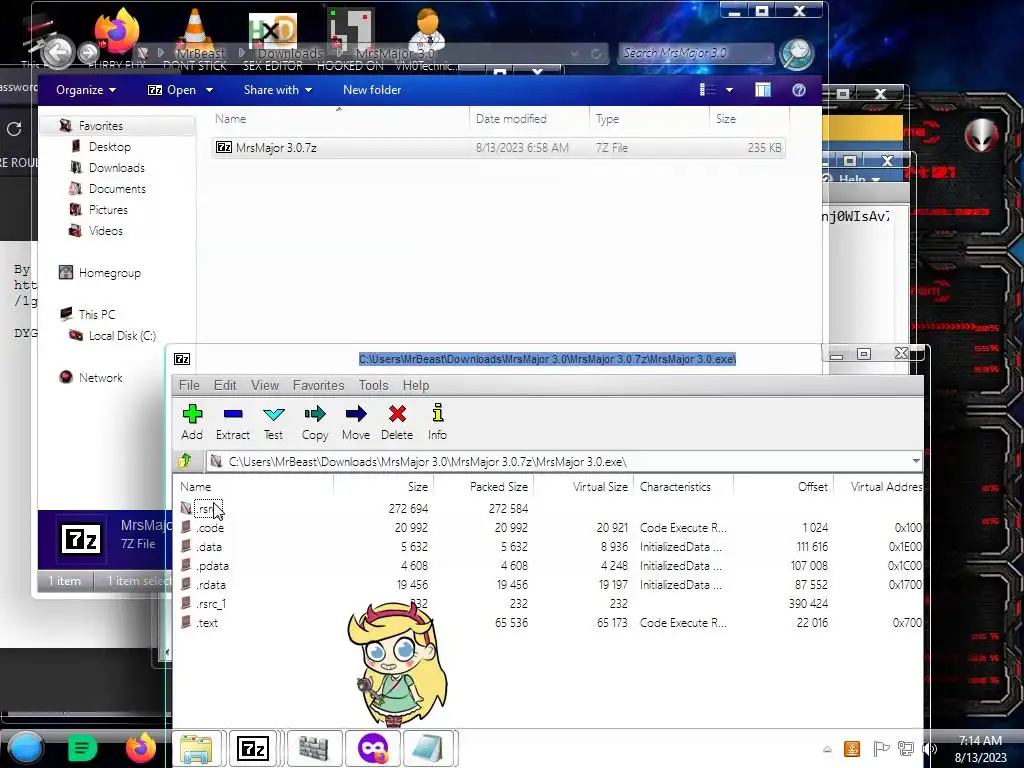This screenshot has width=1024, height=768.
Task: Click the red Delete X icon in 7-Zip
Action: pyautogui.click(x=397, y=422)
